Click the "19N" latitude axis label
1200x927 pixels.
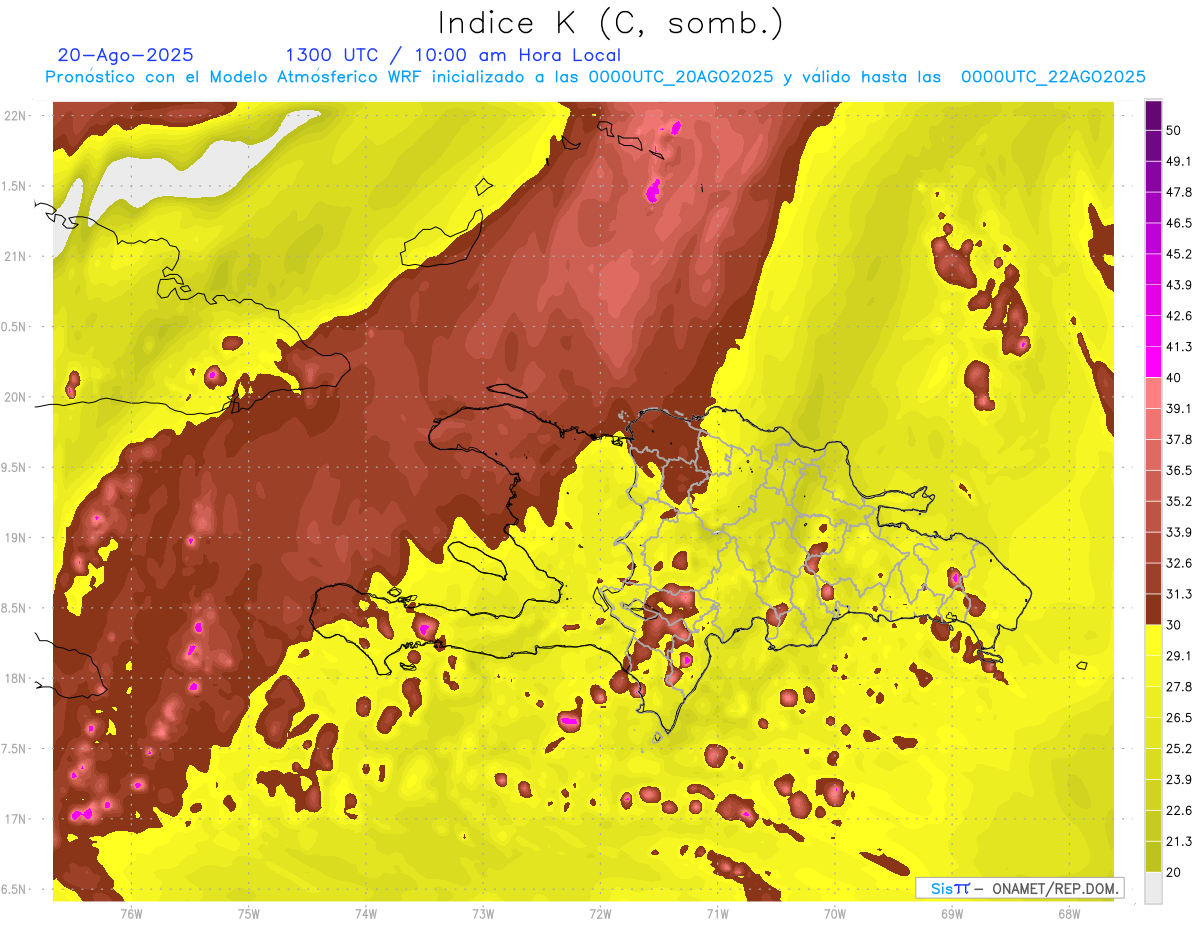16,538
